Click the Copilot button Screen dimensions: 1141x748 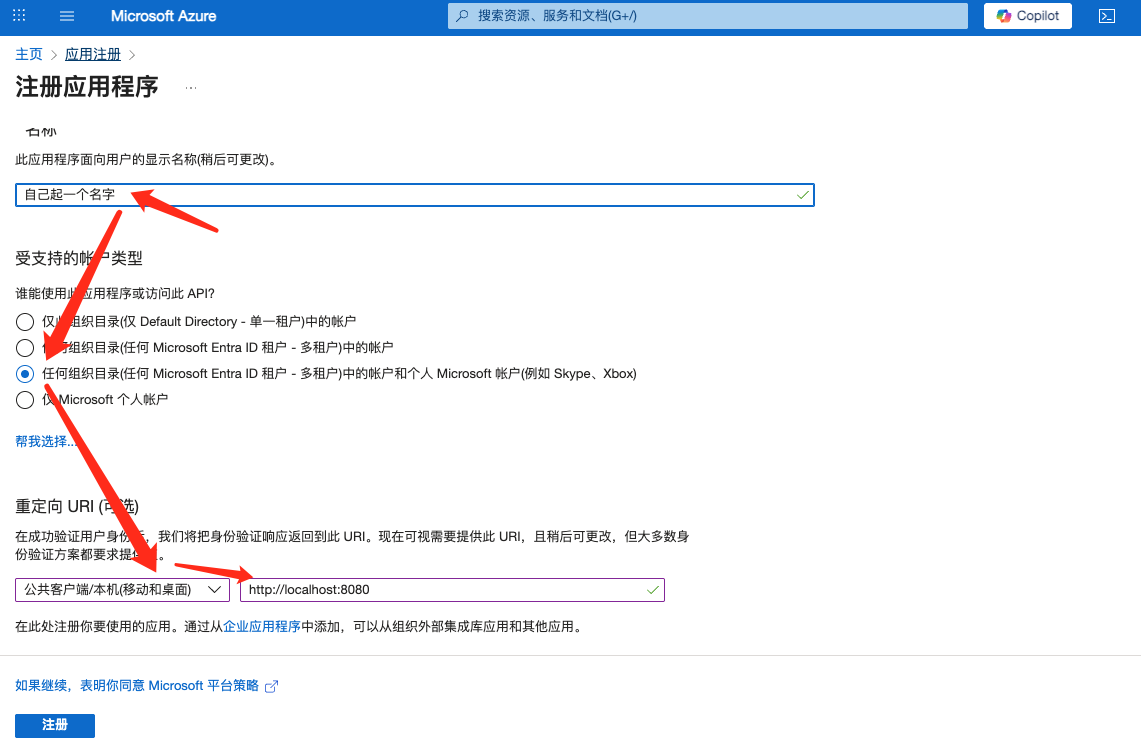tap(1027, 16)
